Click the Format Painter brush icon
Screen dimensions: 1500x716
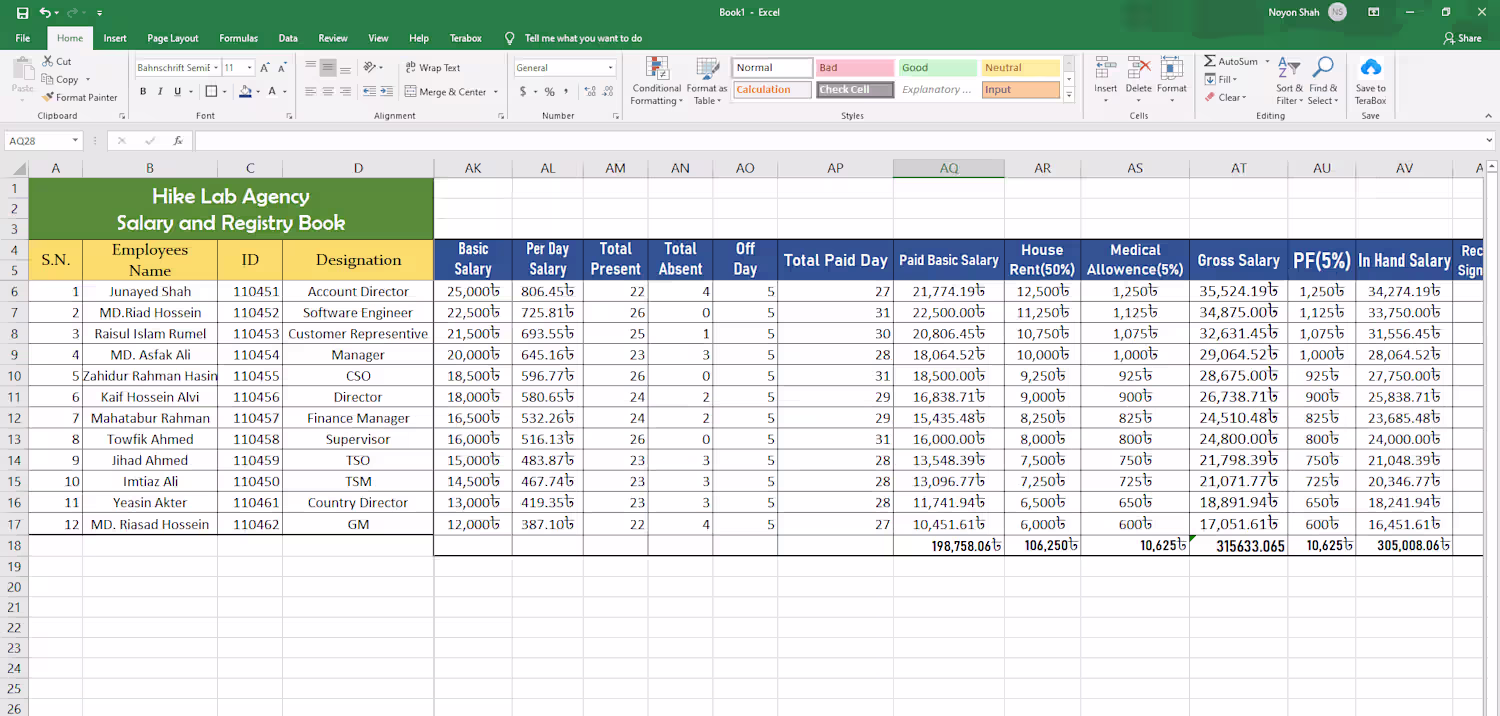(48, 98)
